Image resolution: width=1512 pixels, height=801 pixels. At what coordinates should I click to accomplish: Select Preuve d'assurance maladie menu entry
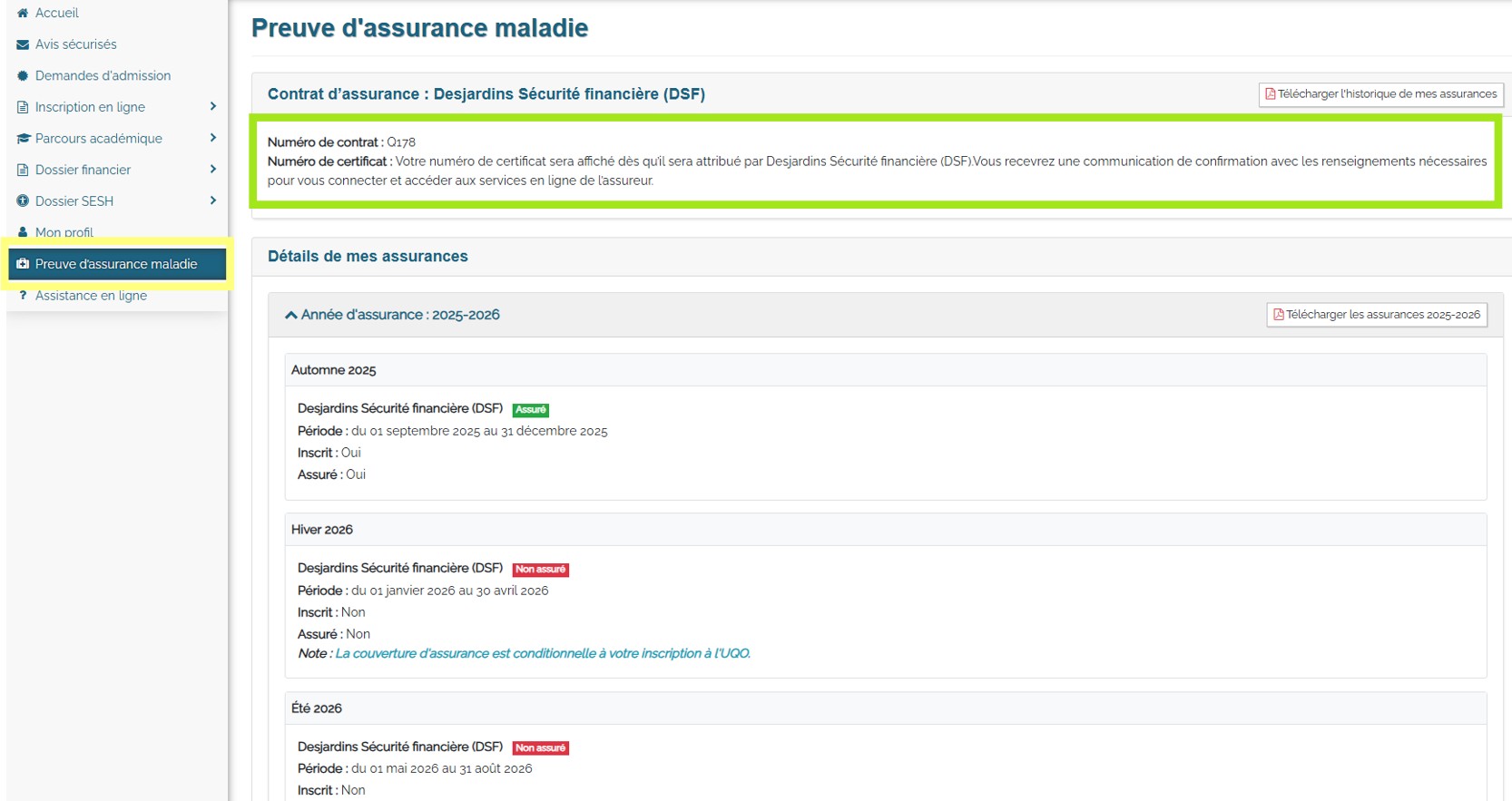tap(117, 264)
